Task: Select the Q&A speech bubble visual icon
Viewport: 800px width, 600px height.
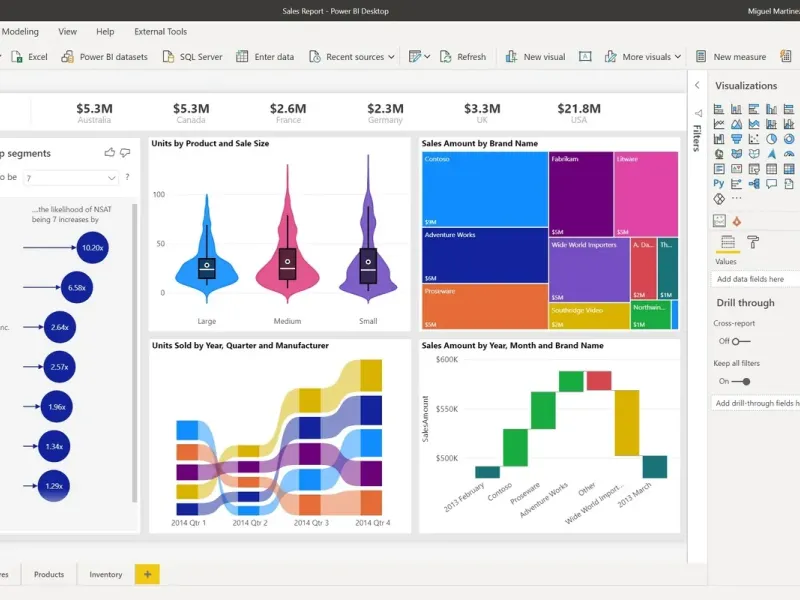Action: click(x=771, y=184)
